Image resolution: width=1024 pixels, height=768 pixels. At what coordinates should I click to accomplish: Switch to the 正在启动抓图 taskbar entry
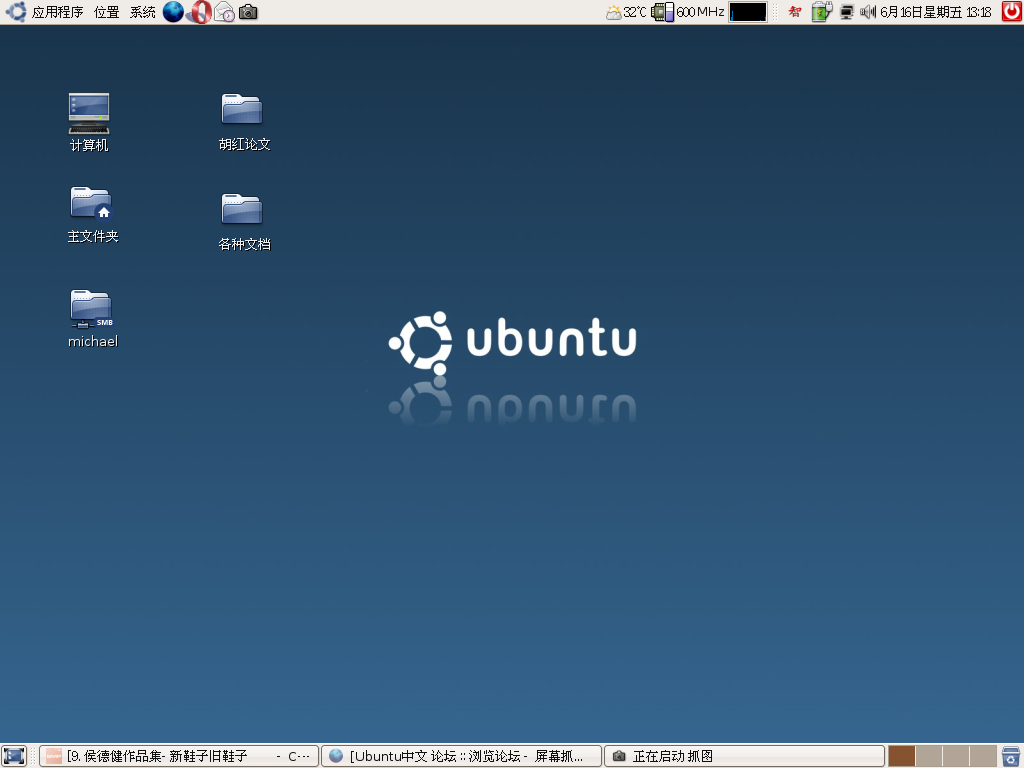pos(744,756)
